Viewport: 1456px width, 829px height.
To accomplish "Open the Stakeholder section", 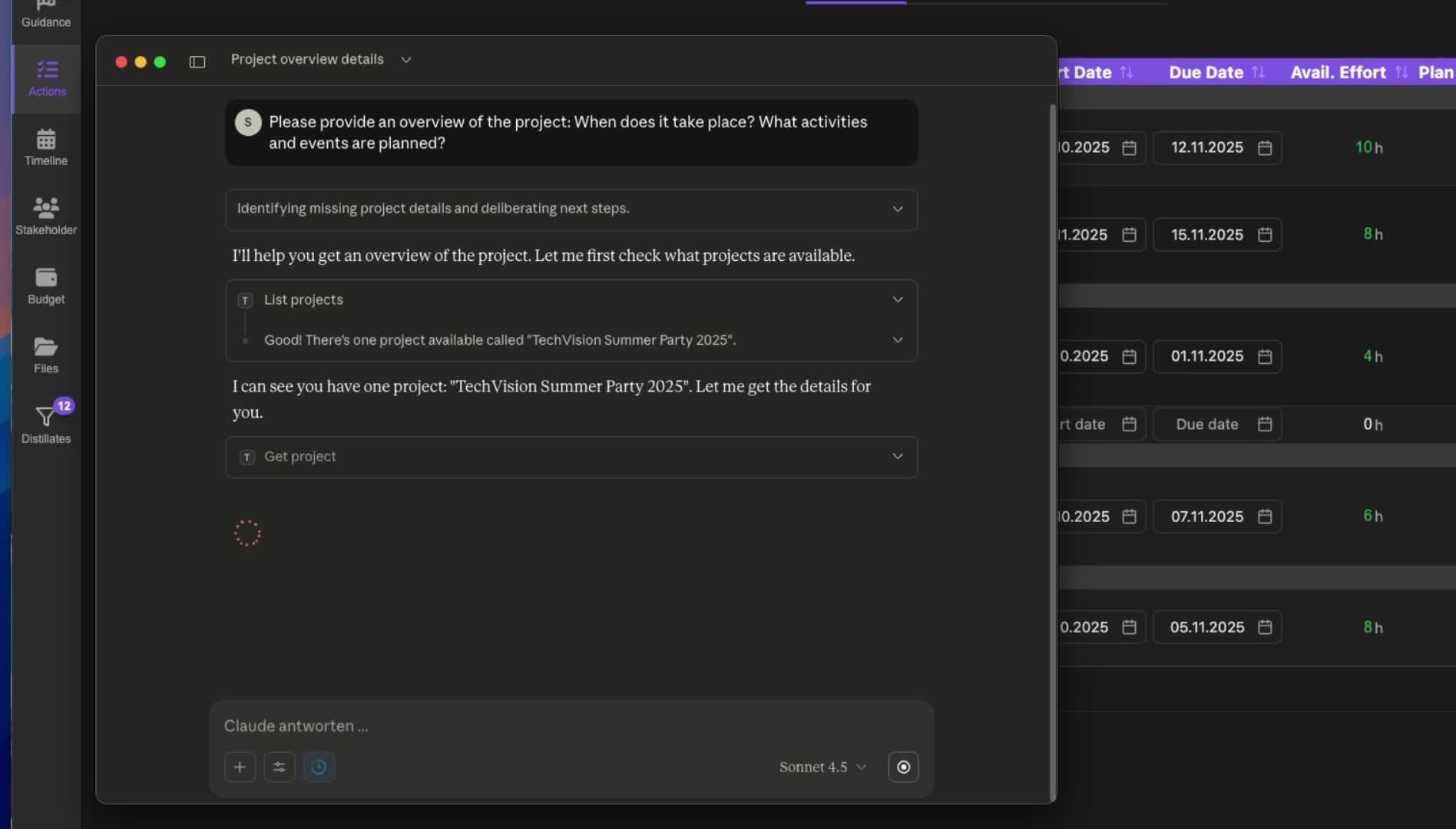I will (46, 216).
